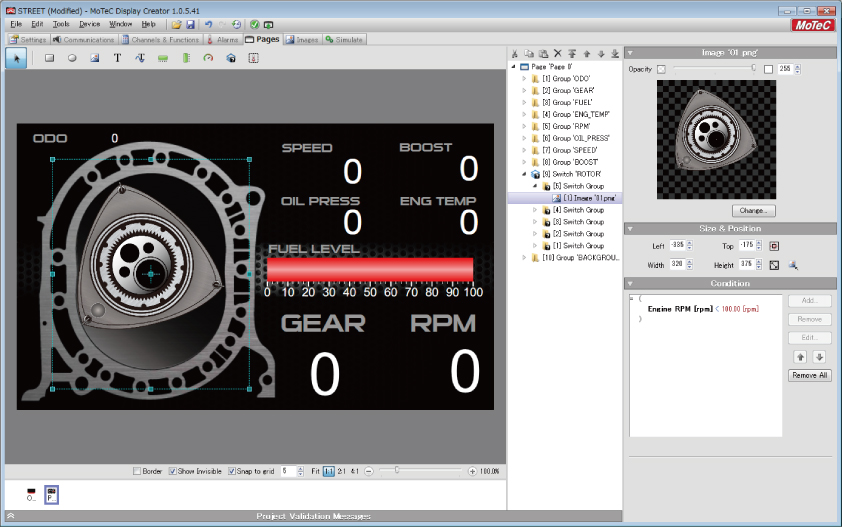Choose the Ellipse shape tool
Viewport: 842px width, 527px height.
pyautogui.click(x=72, y=58)
